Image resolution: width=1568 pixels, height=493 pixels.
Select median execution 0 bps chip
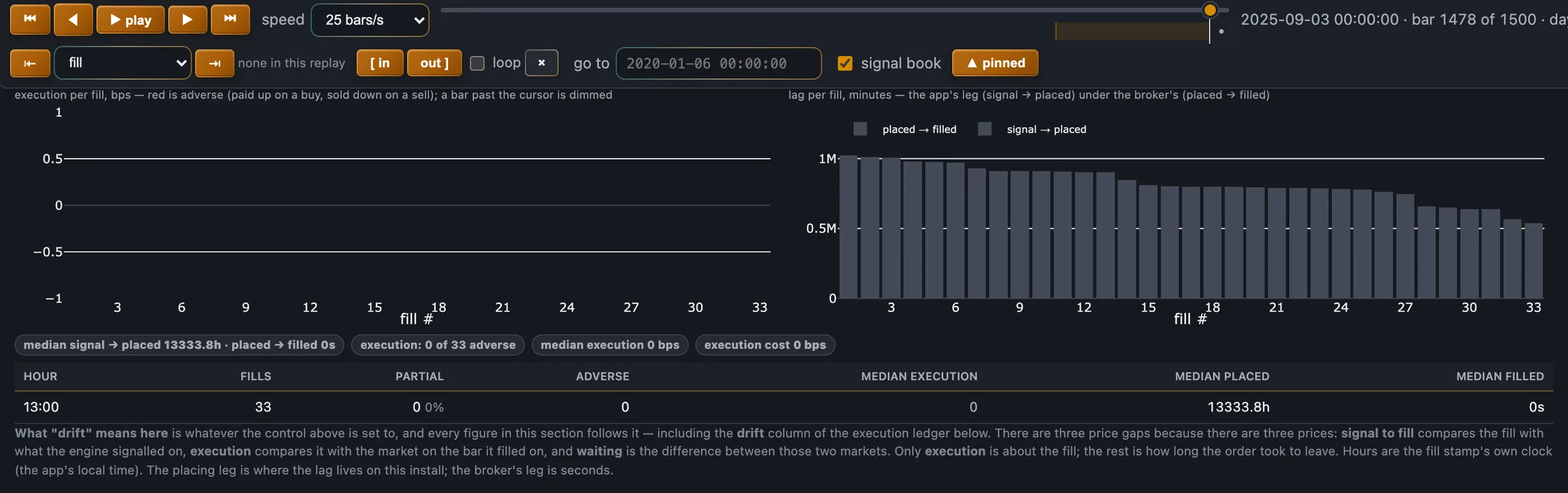click(x=610, y=345)
